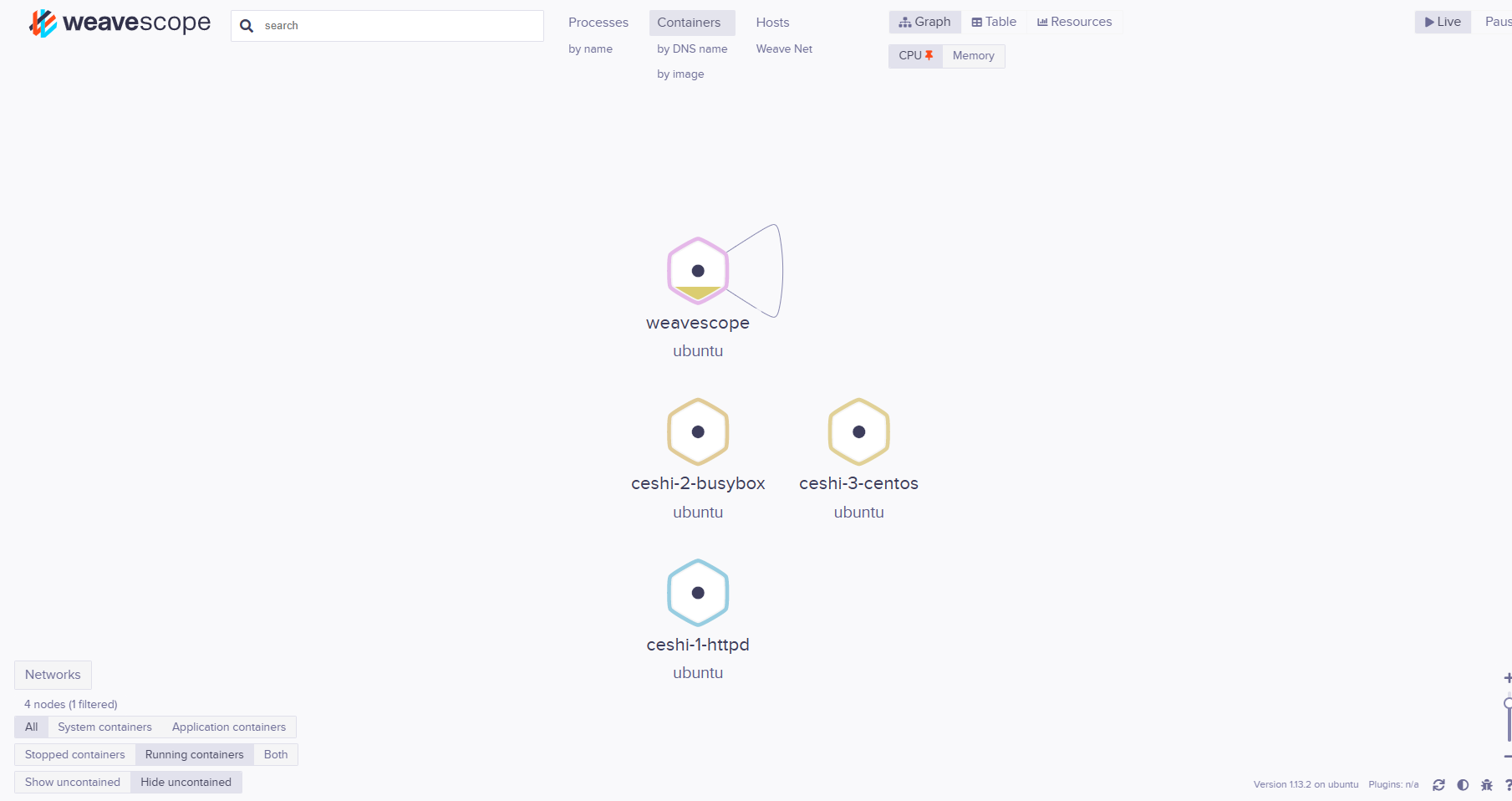Image resolution: width=1512 pixels, height=801 pixels.
Task: Toggle contrast mode icon in the footer
Action: tap(1463, 785)
